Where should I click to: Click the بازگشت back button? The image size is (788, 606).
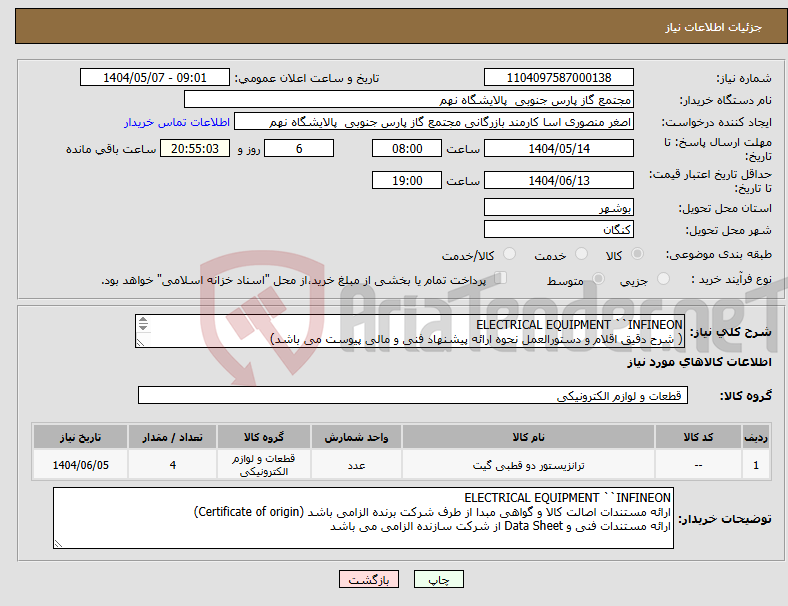369,579
